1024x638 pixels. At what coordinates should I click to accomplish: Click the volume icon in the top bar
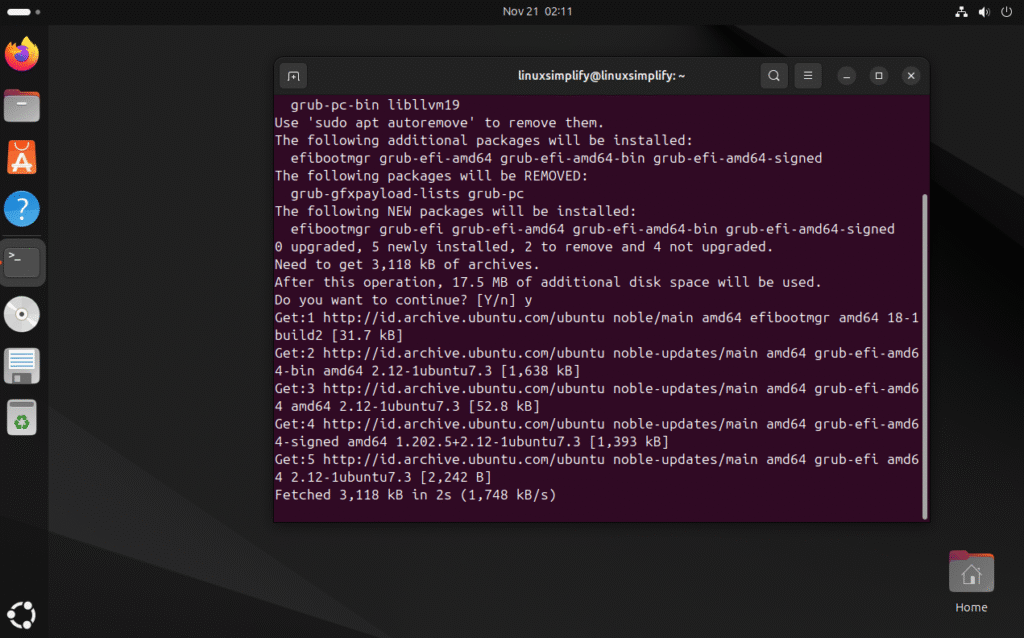click(983, 12)
